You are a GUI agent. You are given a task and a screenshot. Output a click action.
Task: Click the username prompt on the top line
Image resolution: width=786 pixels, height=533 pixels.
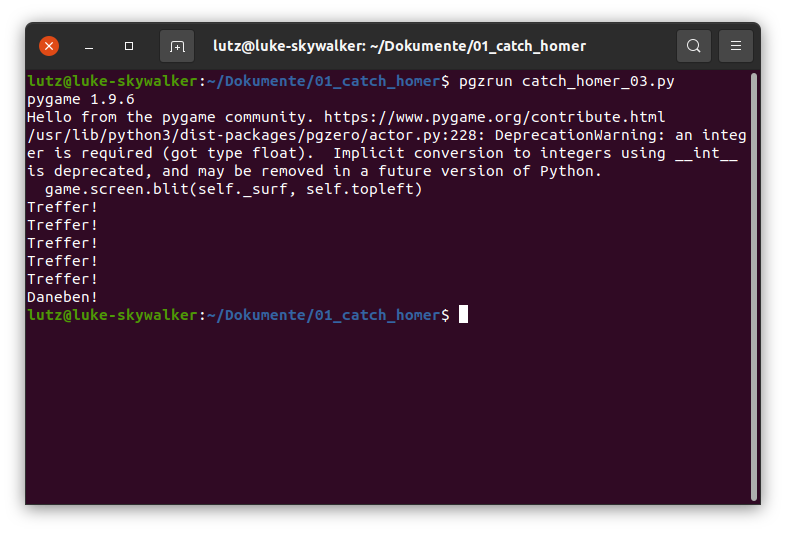(112, 81)
